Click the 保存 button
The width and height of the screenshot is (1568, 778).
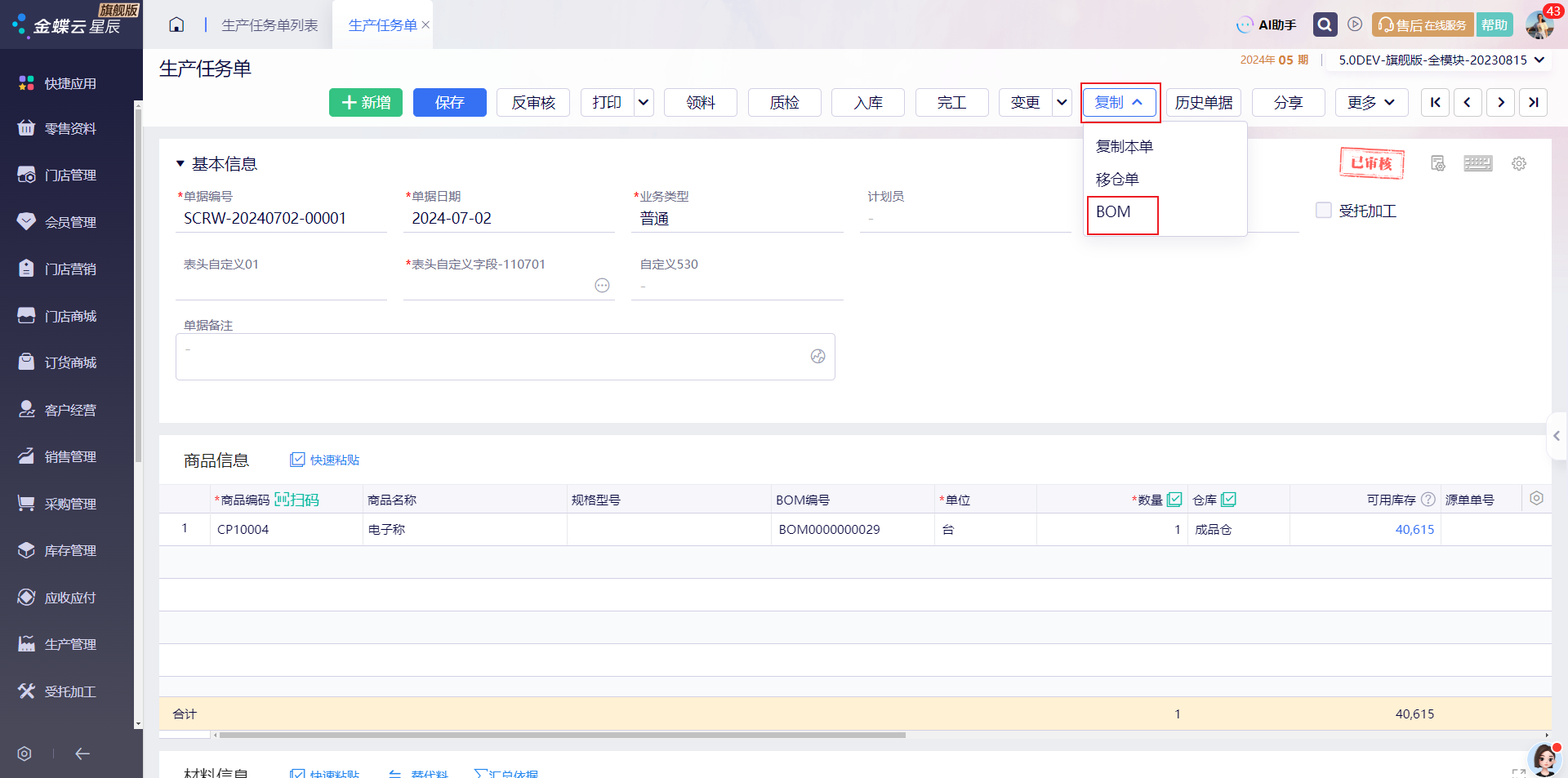tap(450, 102)
